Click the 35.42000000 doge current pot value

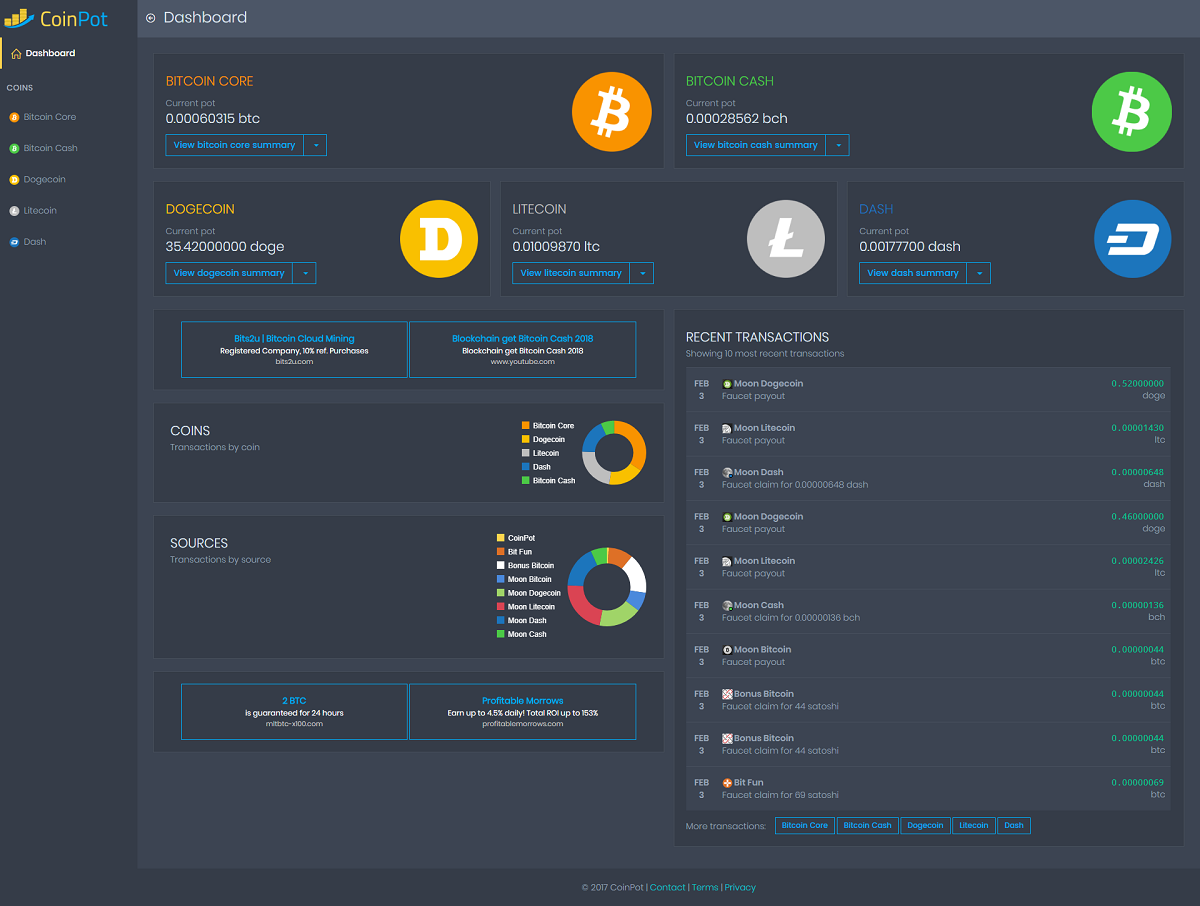pyautogui.click(x=225, y=247)
